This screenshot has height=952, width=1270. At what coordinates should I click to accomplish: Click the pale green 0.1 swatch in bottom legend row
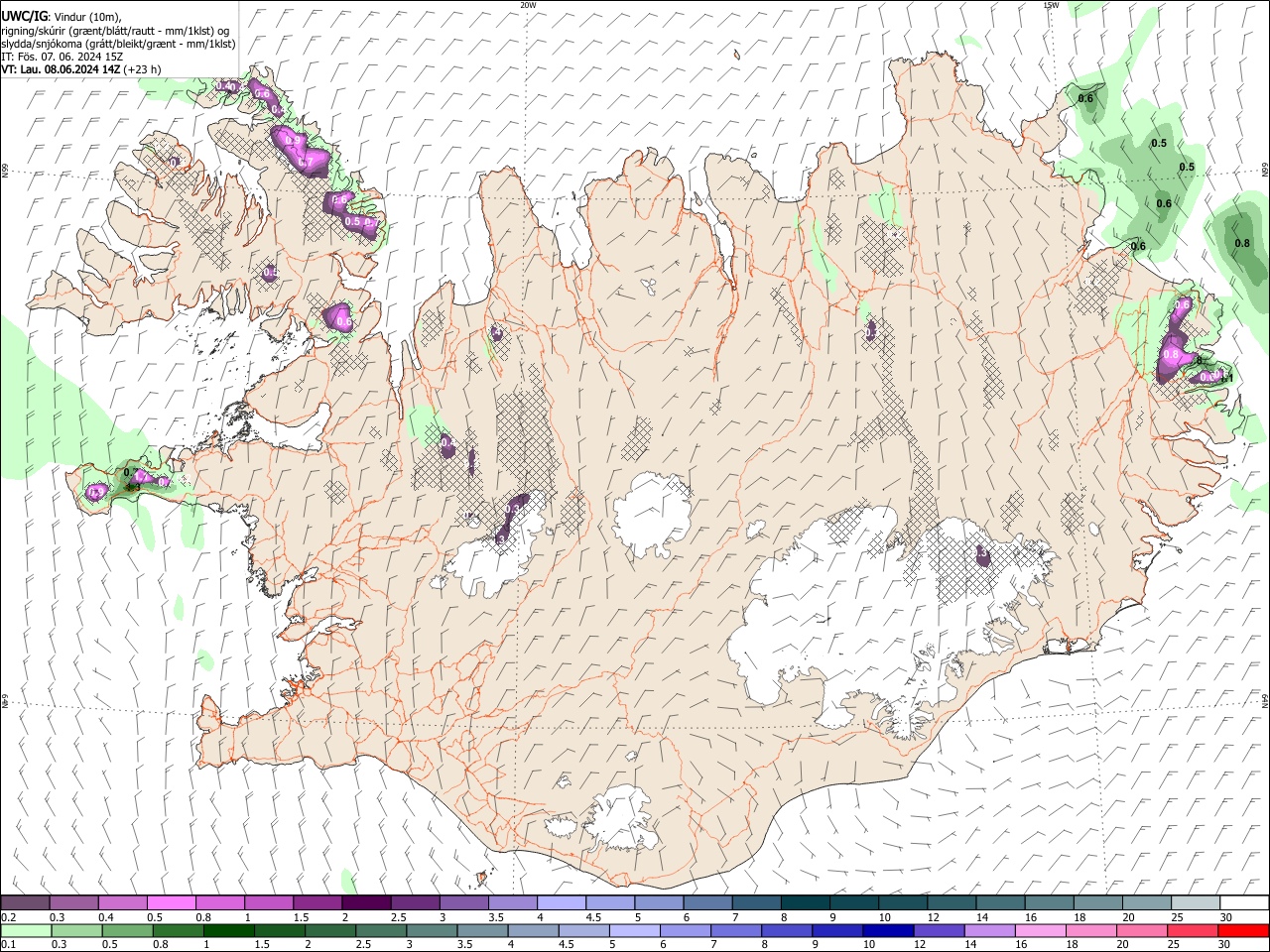pos(26,930)
